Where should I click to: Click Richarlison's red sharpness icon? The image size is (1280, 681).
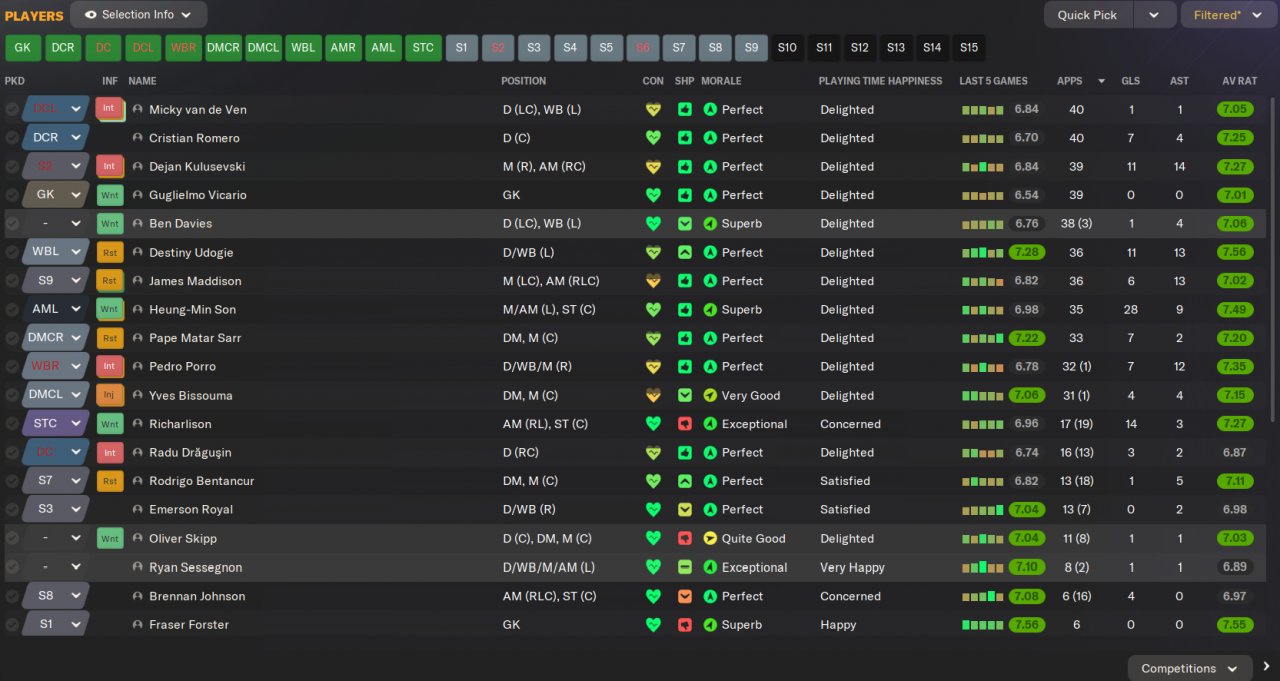click(685, 424)
